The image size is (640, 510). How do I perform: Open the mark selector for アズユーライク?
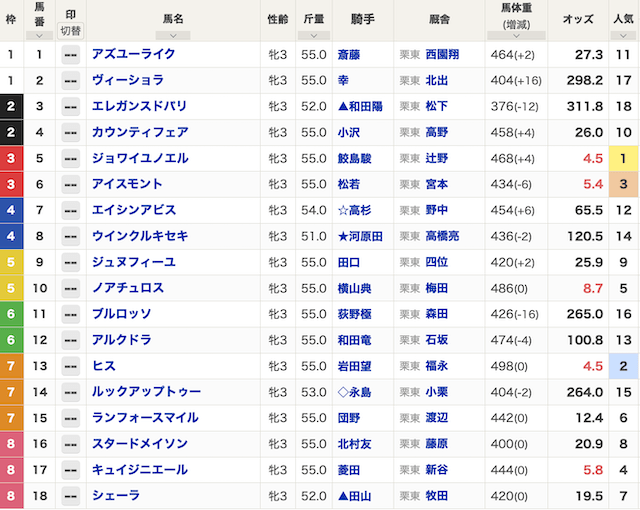coord(70,55)
